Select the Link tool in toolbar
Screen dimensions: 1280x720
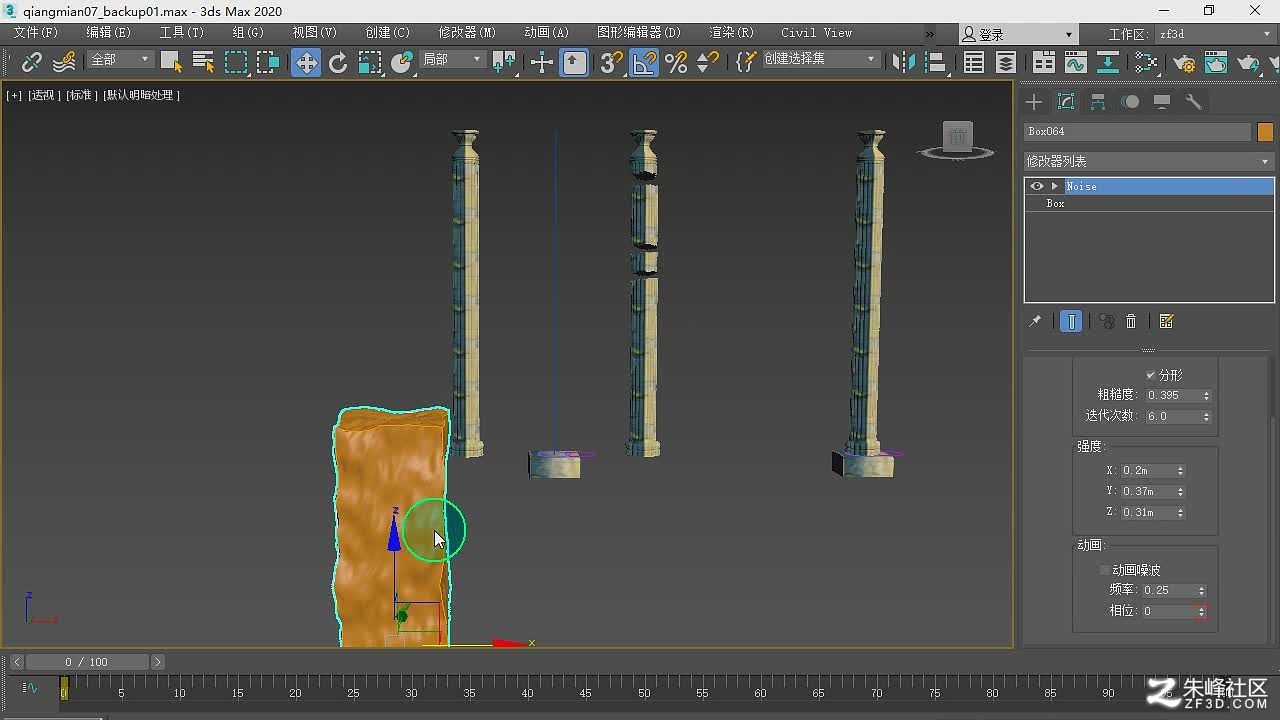[31, 62]
